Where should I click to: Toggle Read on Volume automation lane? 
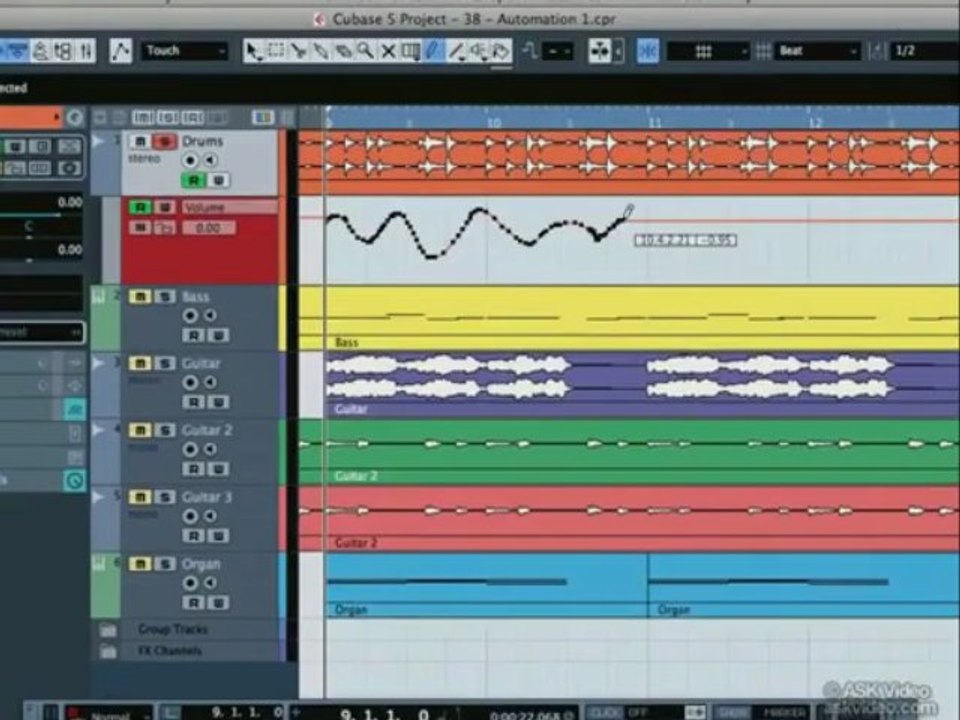(140, 208)
